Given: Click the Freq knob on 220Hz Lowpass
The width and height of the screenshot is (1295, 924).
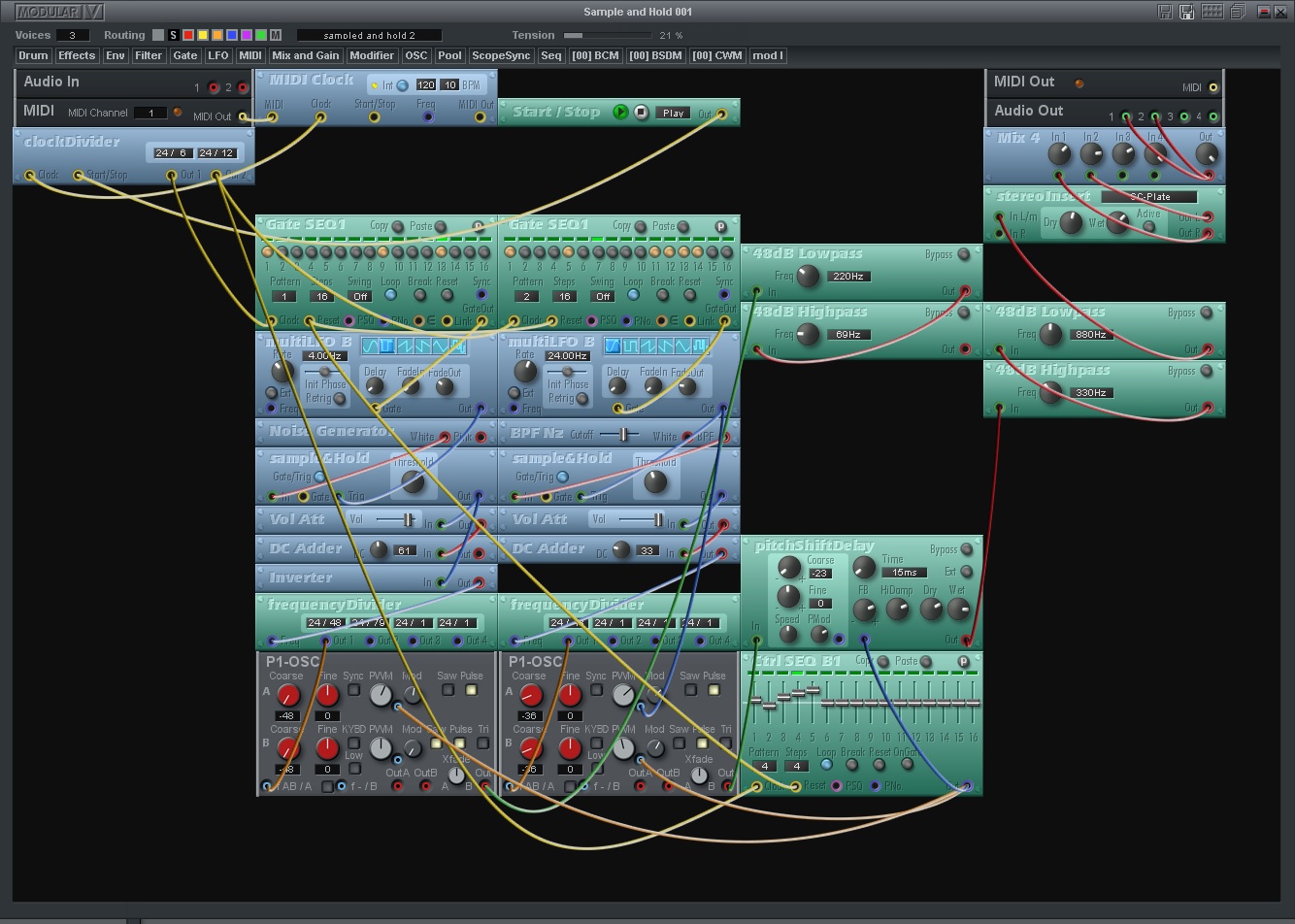Looking at the screenshot, I should click(x=809, y=277).
